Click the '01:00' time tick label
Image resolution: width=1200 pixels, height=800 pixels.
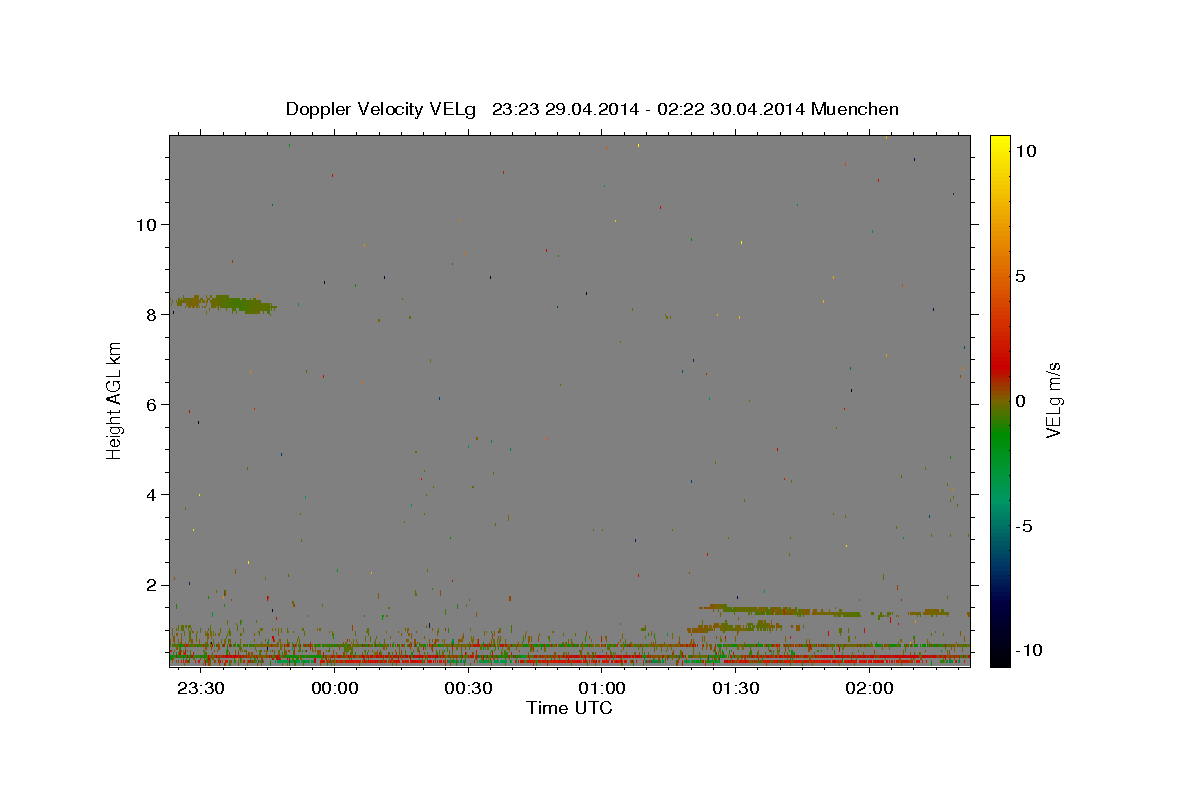coord(602,689)
